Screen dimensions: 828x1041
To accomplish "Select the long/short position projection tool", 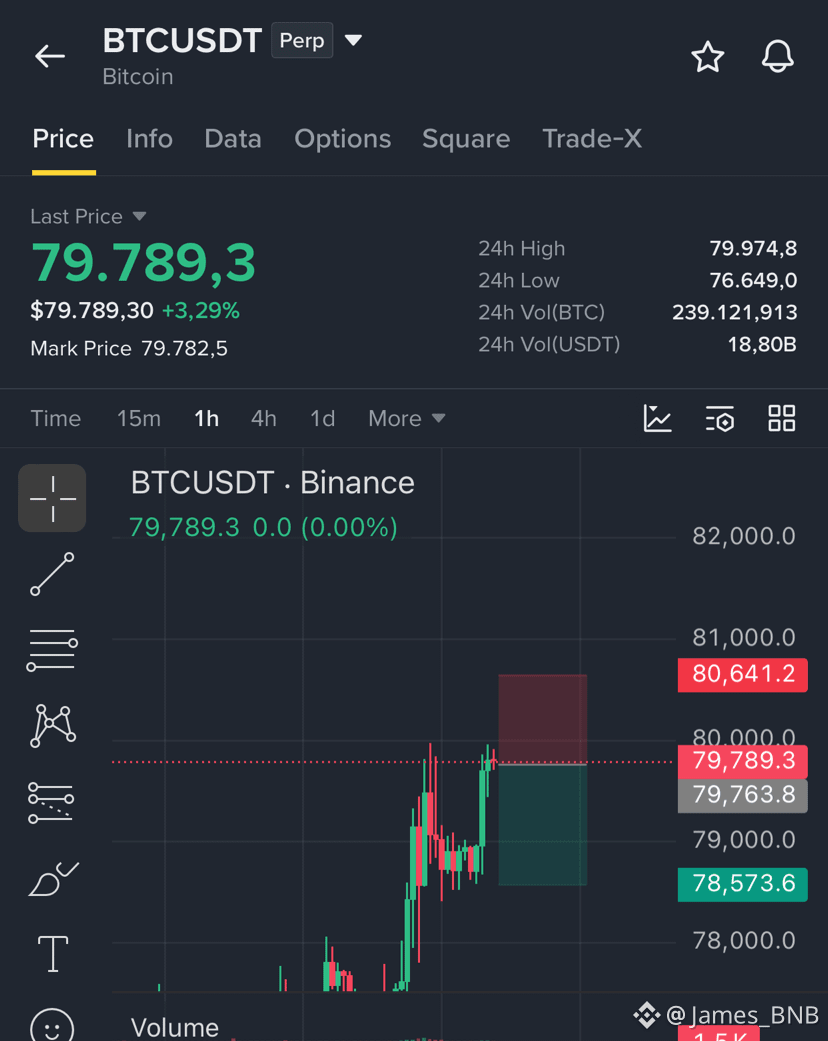I will pyautogui.click(x=51, y=803).
